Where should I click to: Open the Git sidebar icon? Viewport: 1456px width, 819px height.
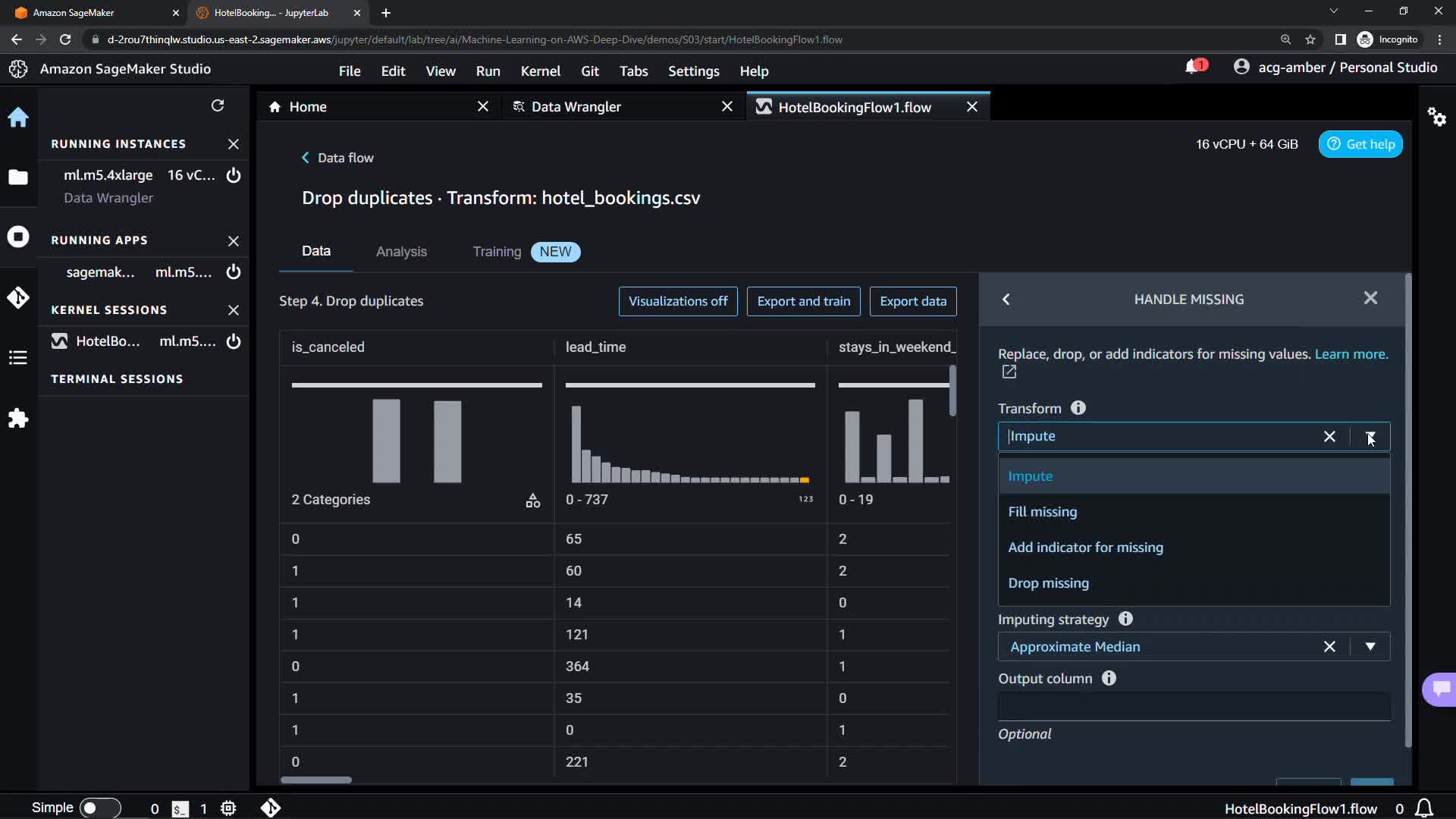coord(18,297)
